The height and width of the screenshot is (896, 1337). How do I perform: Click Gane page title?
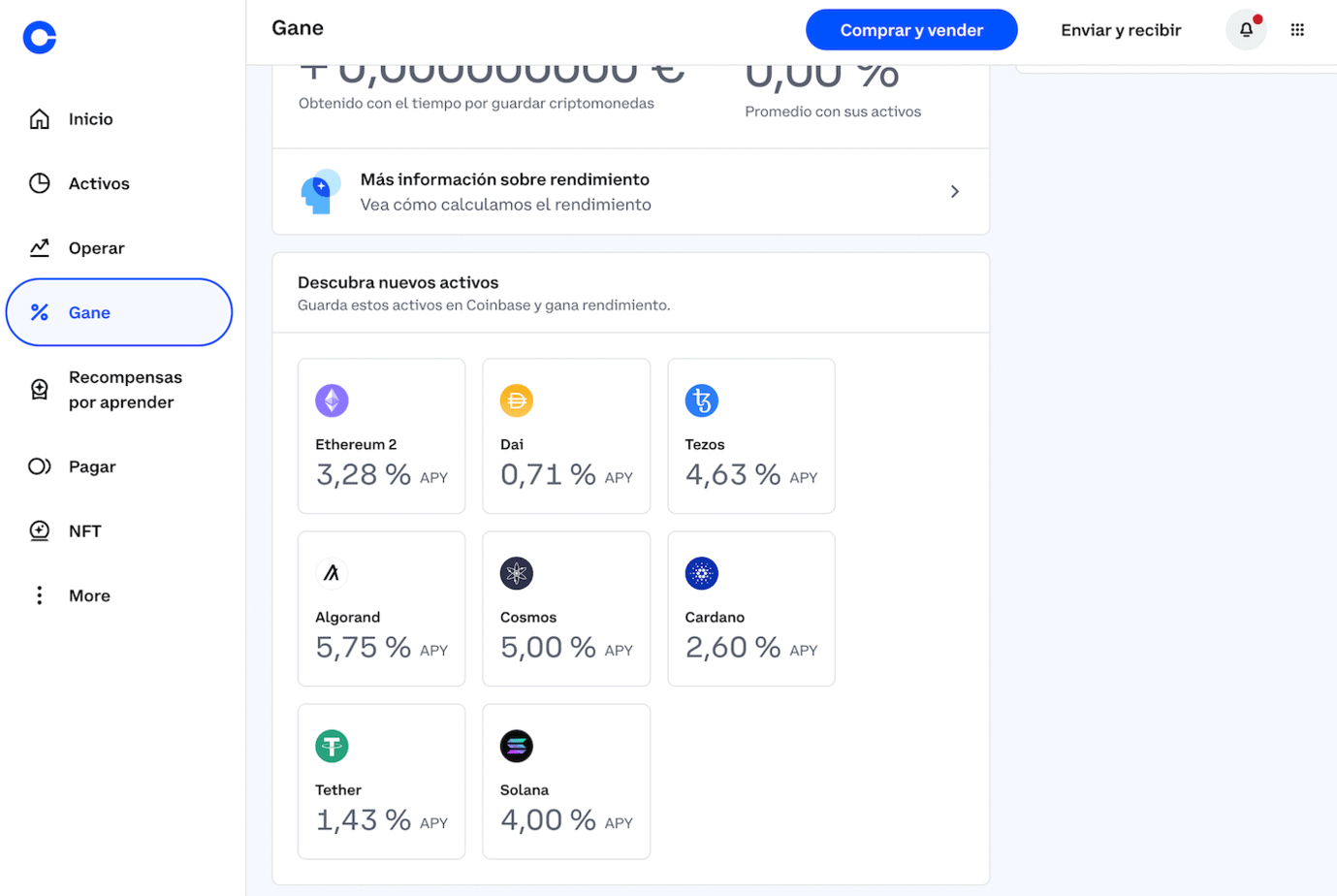pyautogui.click(x=298, y=28)
